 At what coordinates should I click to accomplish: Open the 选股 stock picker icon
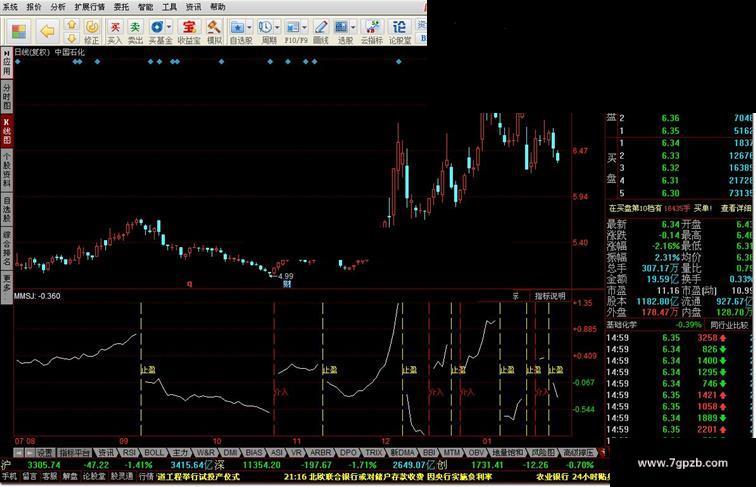pos(342,32)
